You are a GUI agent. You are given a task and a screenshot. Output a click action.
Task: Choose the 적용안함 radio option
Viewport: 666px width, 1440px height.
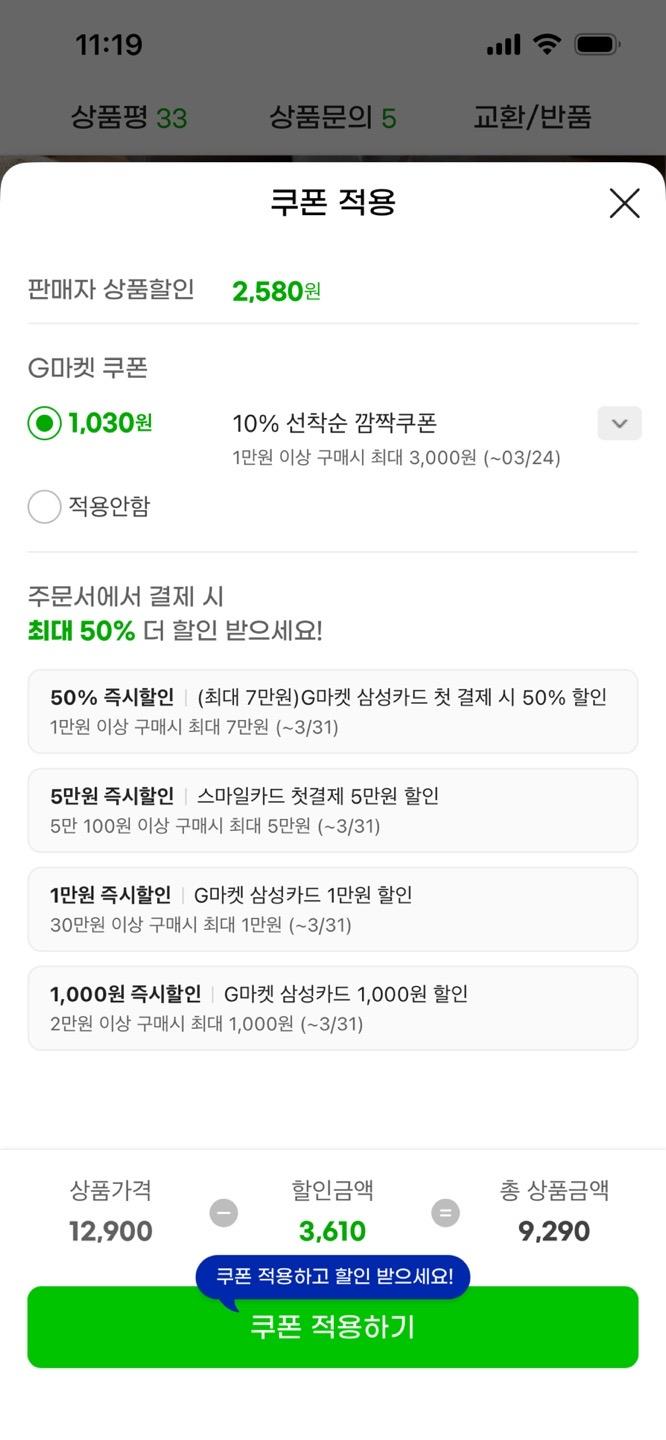coord(45,507)
